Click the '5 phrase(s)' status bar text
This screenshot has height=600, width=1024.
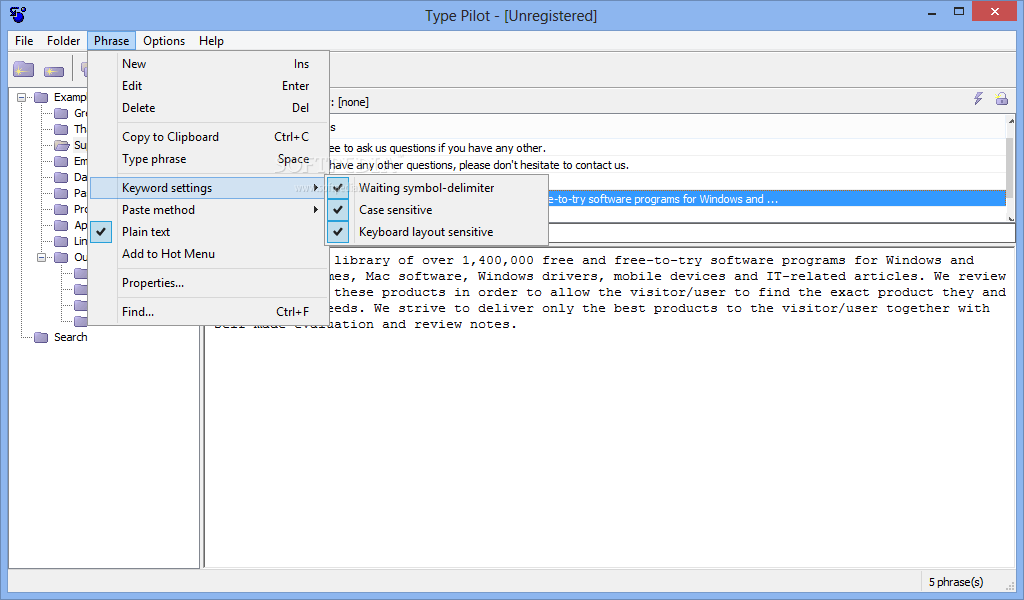[x=955, y=582]
